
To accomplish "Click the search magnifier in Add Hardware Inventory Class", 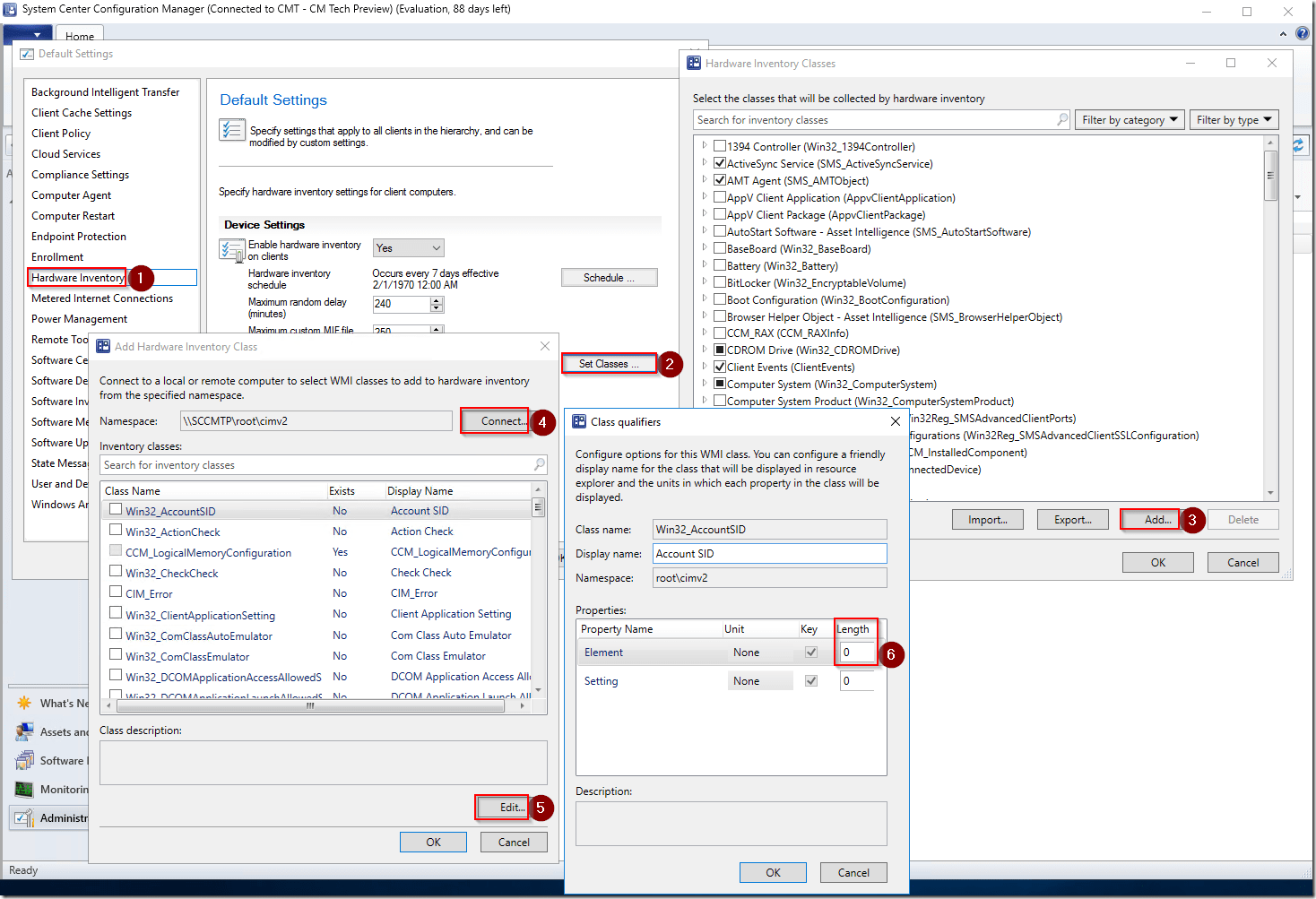I will (539, 464).
